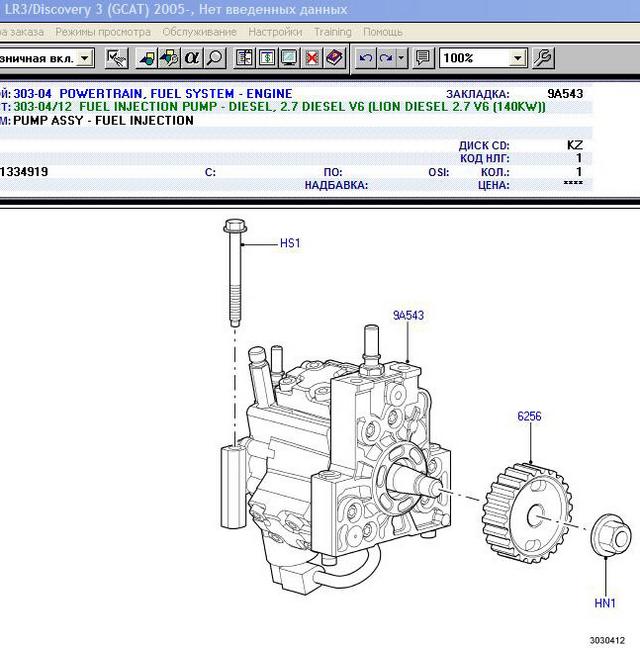
Task: Click the toothed sprocket gear drawing
Action: click(x=527, y=513)
